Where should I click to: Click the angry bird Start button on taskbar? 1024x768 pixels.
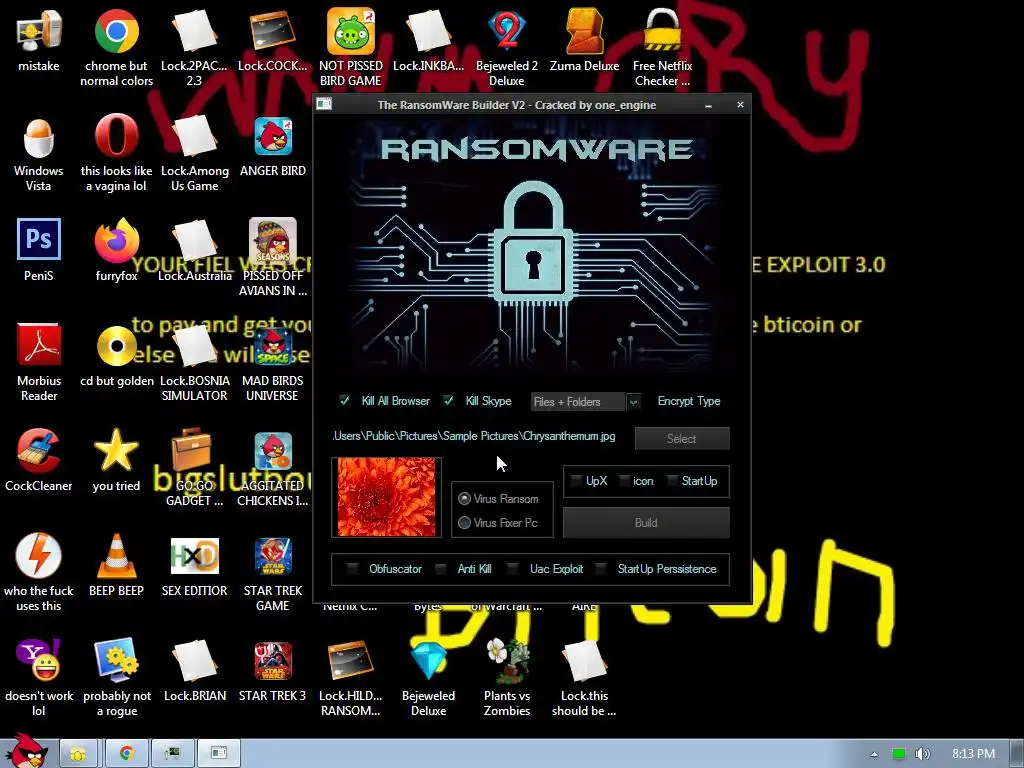click(26, 750)
